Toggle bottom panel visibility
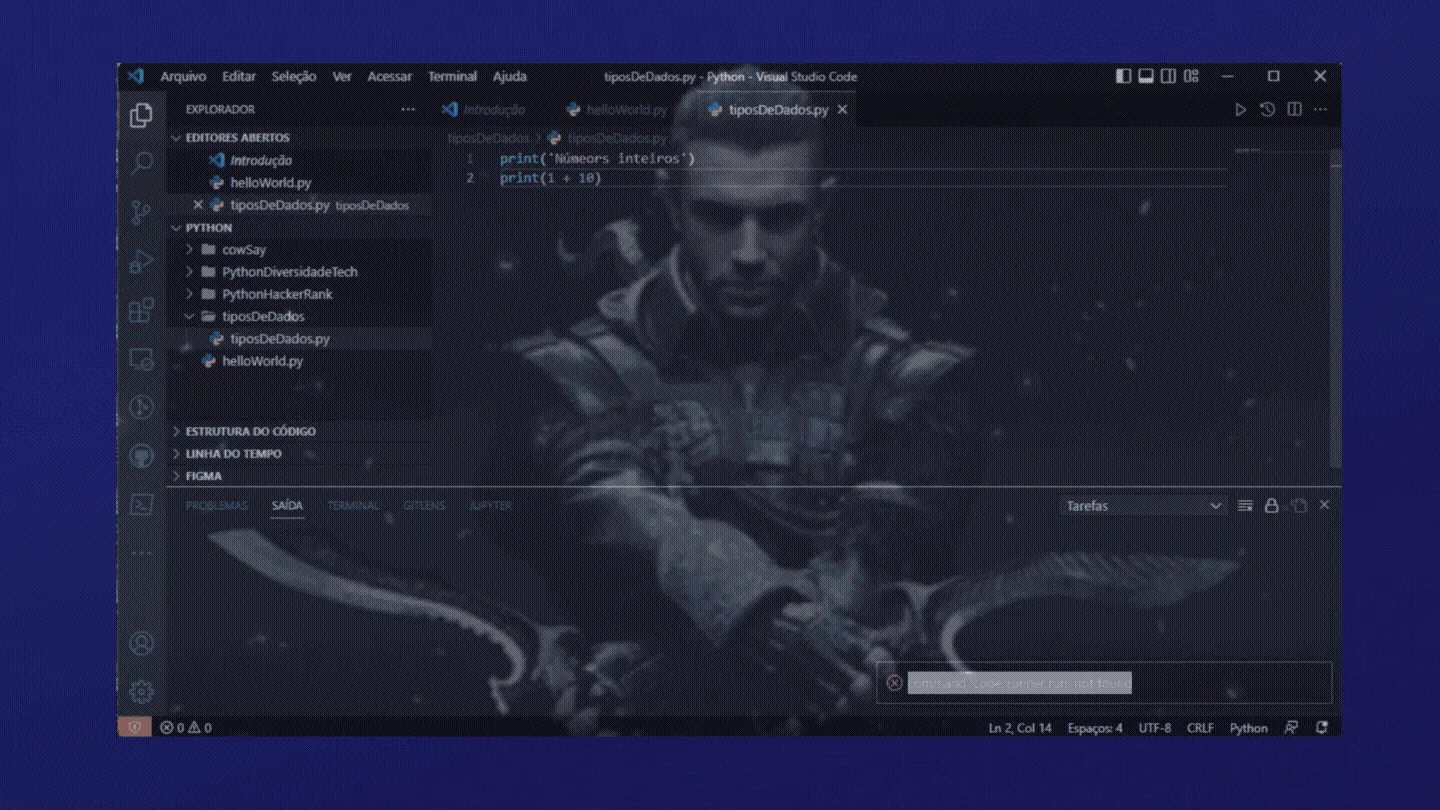Viewport: 1440px width, 810px height. click(x=1146, y=76)
